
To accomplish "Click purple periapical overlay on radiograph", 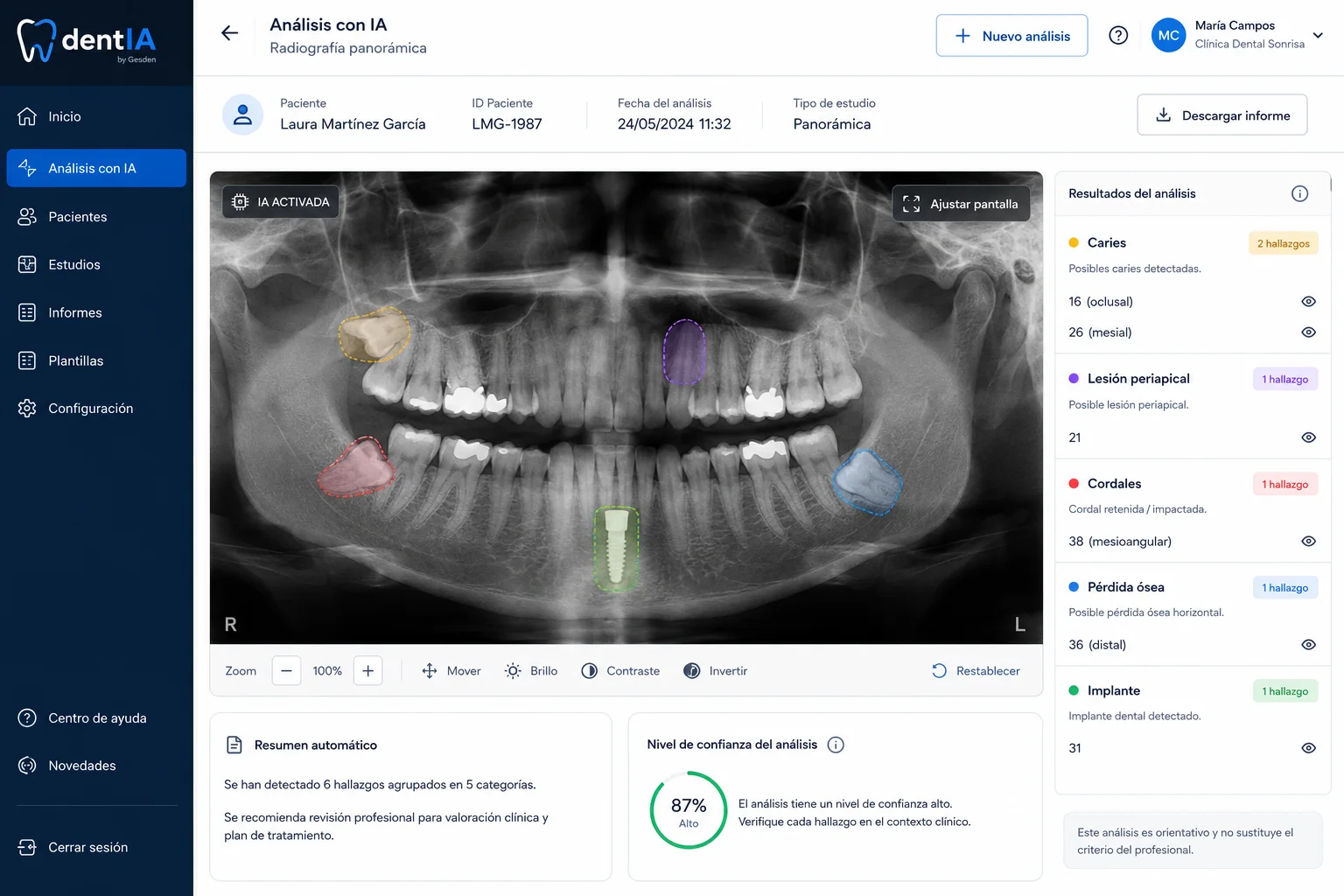I will pos(684,353).
